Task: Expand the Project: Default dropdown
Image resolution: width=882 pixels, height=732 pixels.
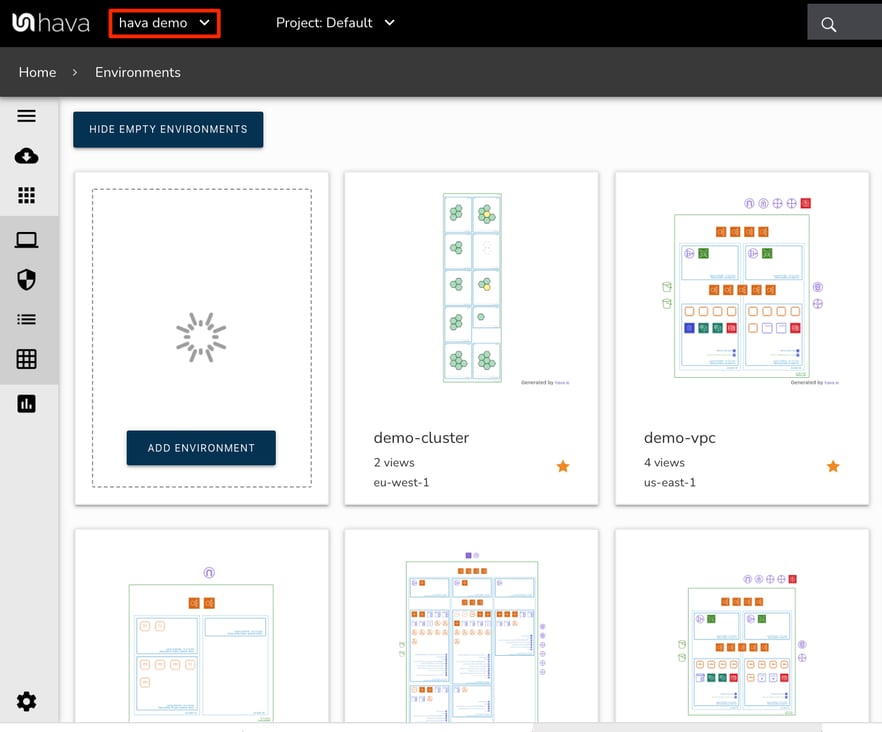Action: pyautogui.click(x=335, y=22)
